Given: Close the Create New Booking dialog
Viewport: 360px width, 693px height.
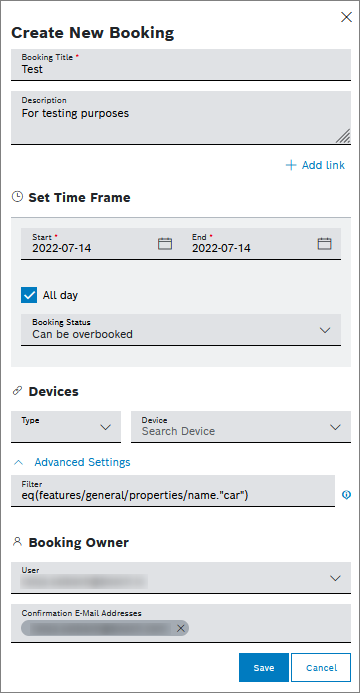Looking at the screenshot, I should pos(346,17).
